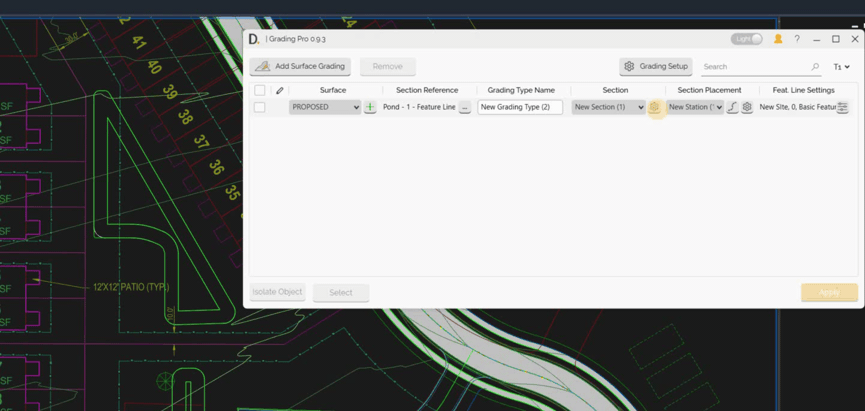The height and width of the screenshot is (411, 865).
Task: Open help question mark icon
Action: [x=797, y=39]
